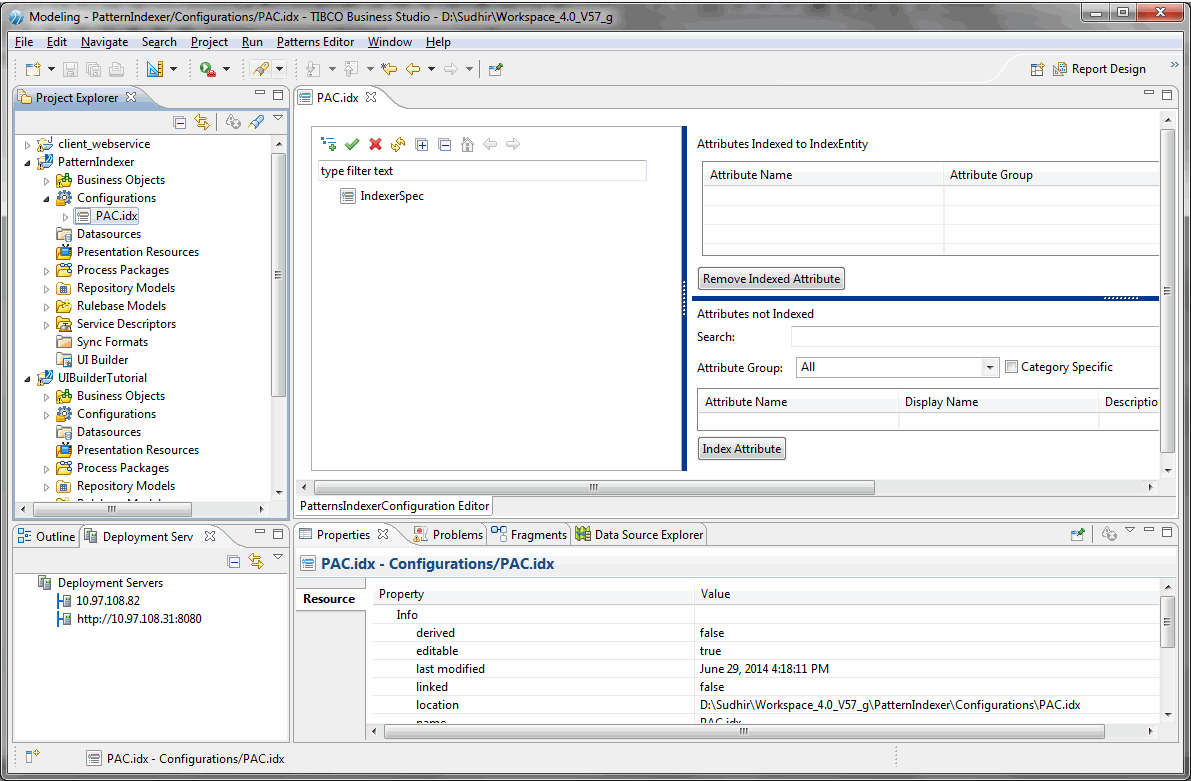
Task: Expand the PAC.idx tree node
Action: [65, 217]
